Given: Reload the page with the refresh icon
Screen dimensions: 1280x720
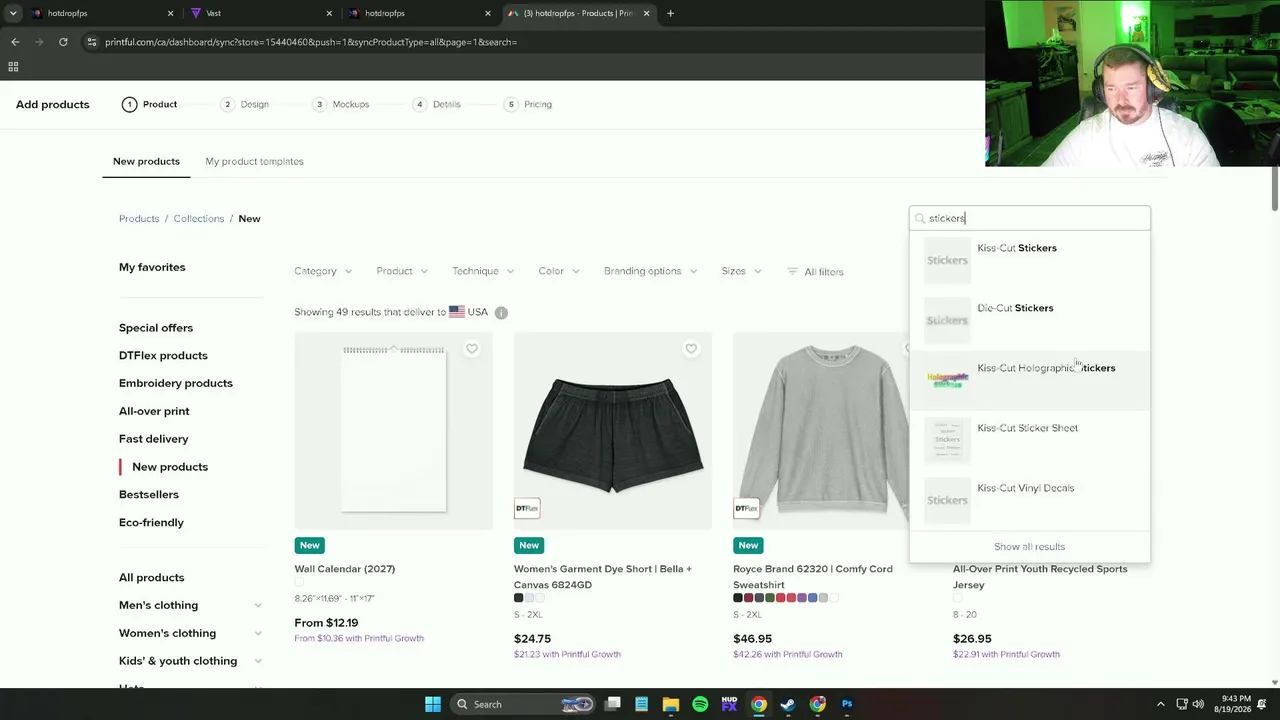Looking at the screenshot, I should [63, 42].
